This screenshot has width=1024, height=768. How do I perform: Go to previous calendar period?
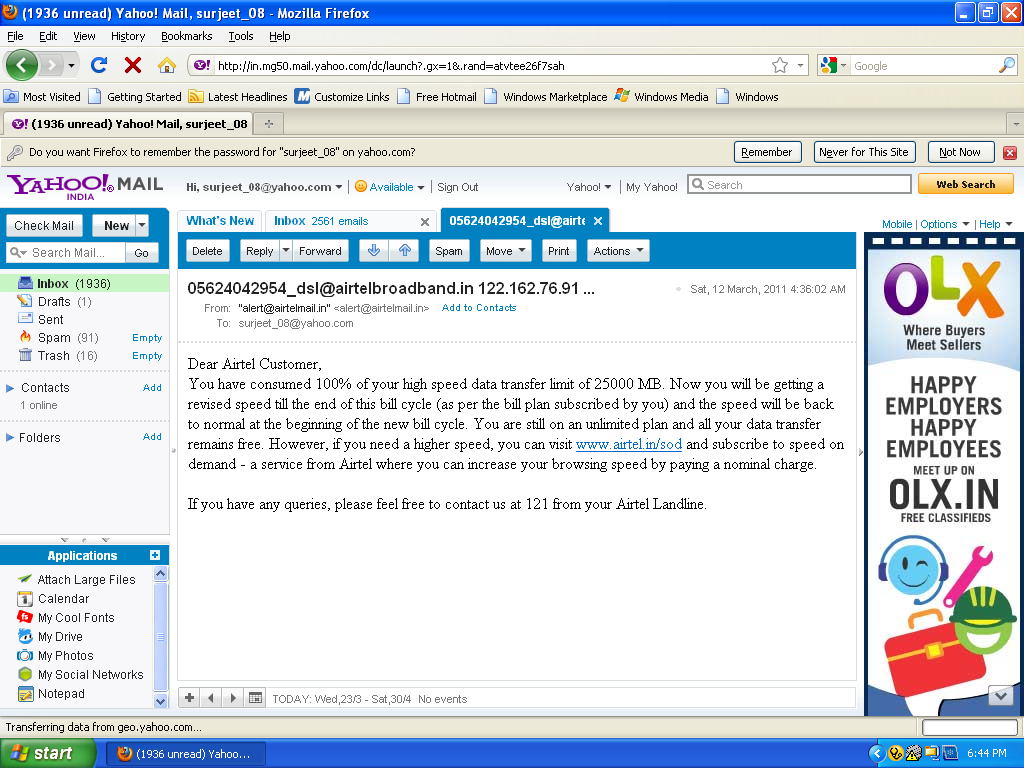point(211,697)
